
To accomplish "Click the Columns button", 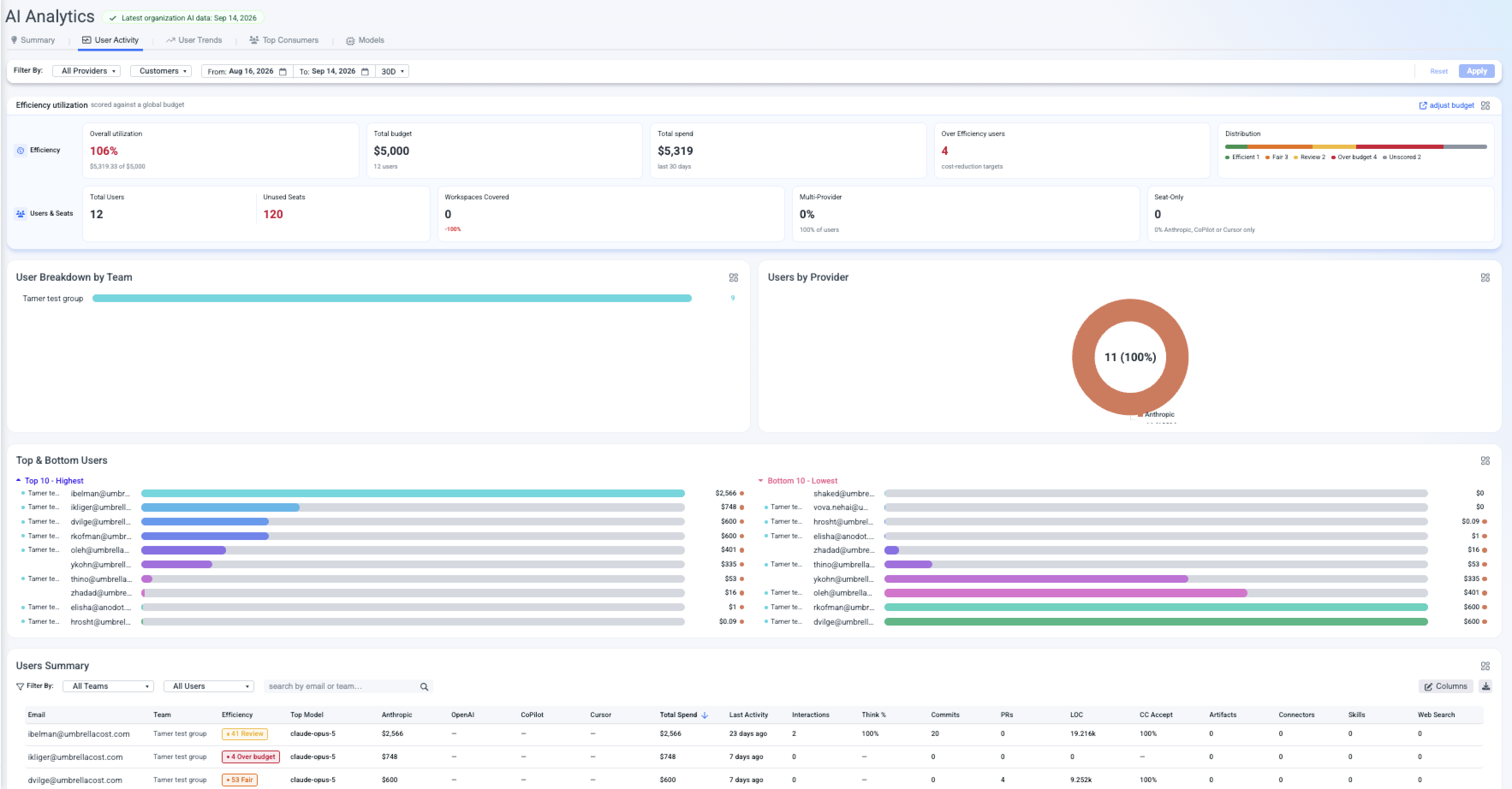I will click(1446, 686).
